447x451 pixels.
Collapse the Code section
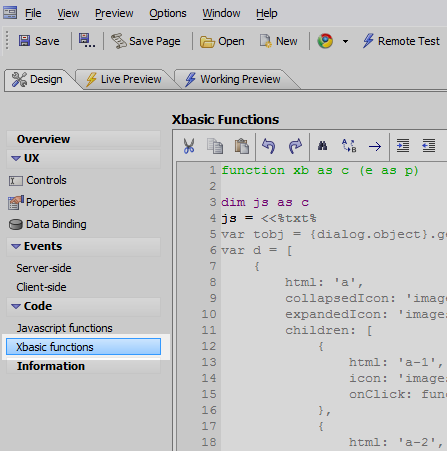(16, 306)
